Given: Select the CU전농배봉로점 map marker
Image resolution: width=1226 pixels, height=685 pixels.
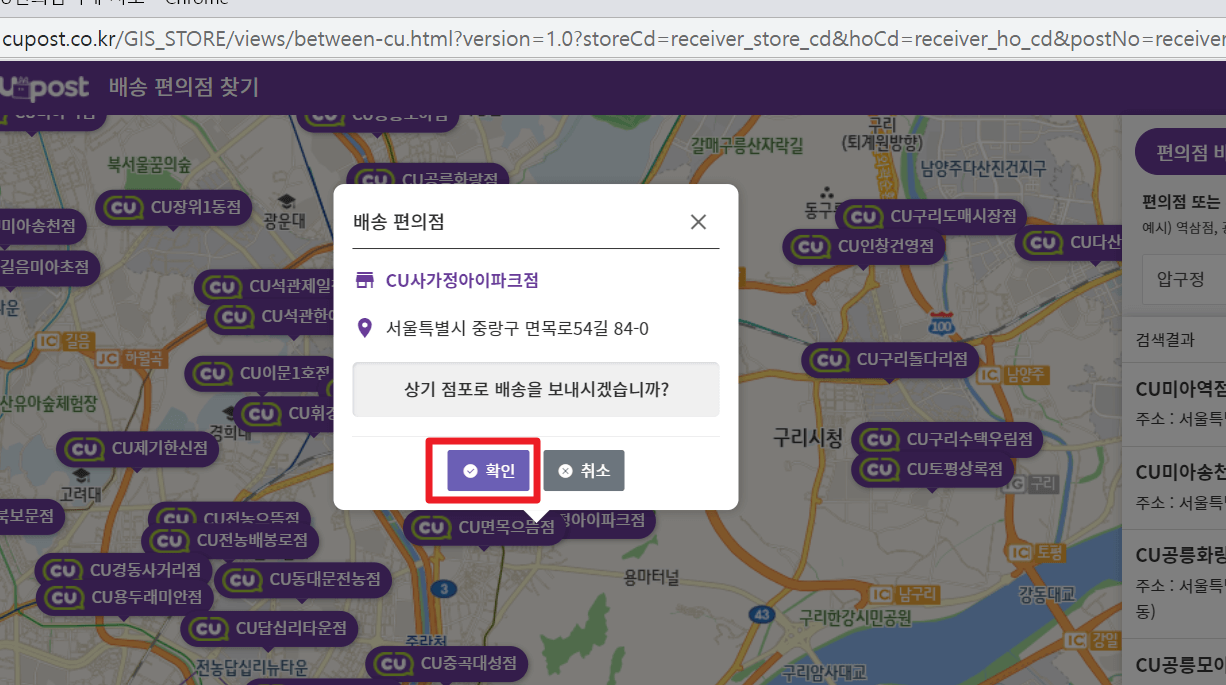Looking at the screenshot, I should (230, 540).
